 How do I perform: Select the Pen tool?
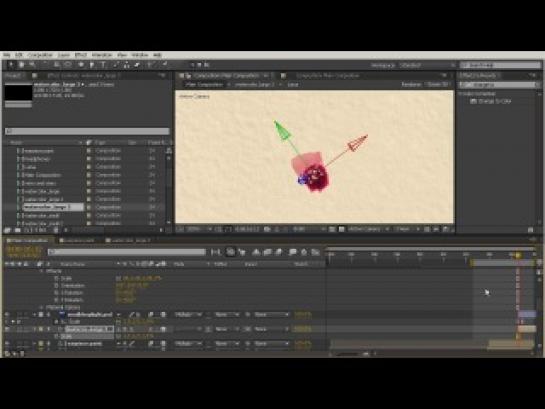coord(92,65)
